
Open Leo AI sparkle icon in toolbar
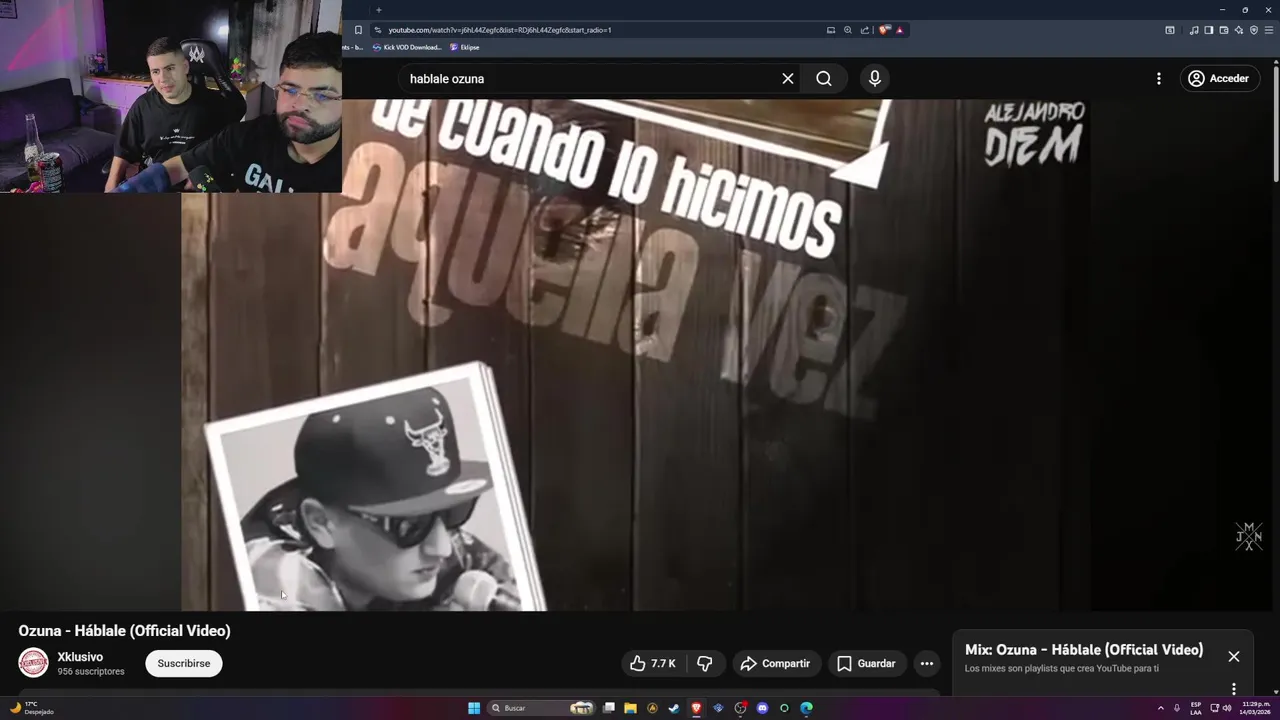(x=1239, y=30)
